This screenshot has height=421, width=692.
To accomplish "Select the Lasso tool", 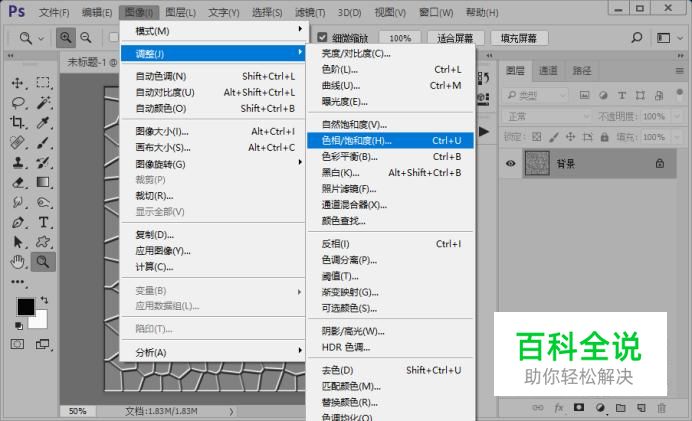I will click(18, 103).
